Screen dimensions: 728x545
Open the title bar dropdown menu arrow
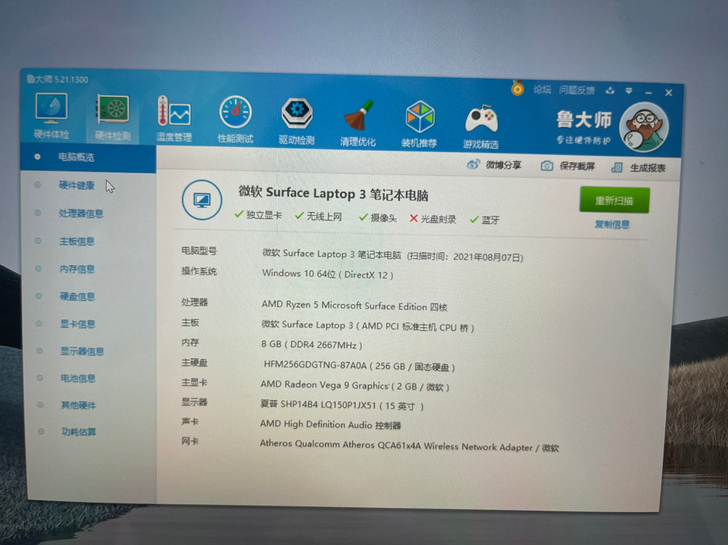click(x=629, y=91)
